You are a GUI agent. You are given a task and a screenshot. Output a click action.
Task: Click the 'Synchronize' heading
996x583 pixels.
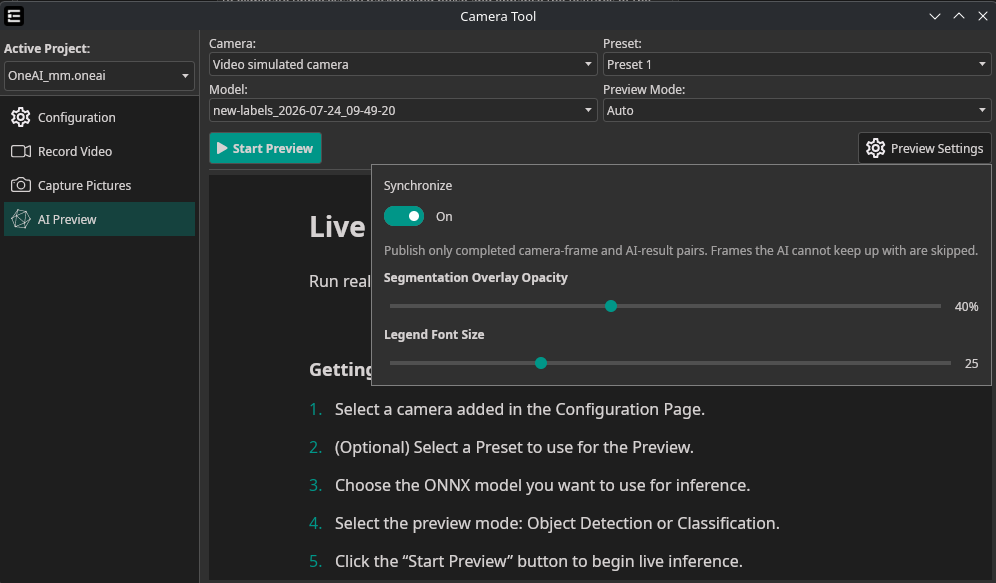418,185
